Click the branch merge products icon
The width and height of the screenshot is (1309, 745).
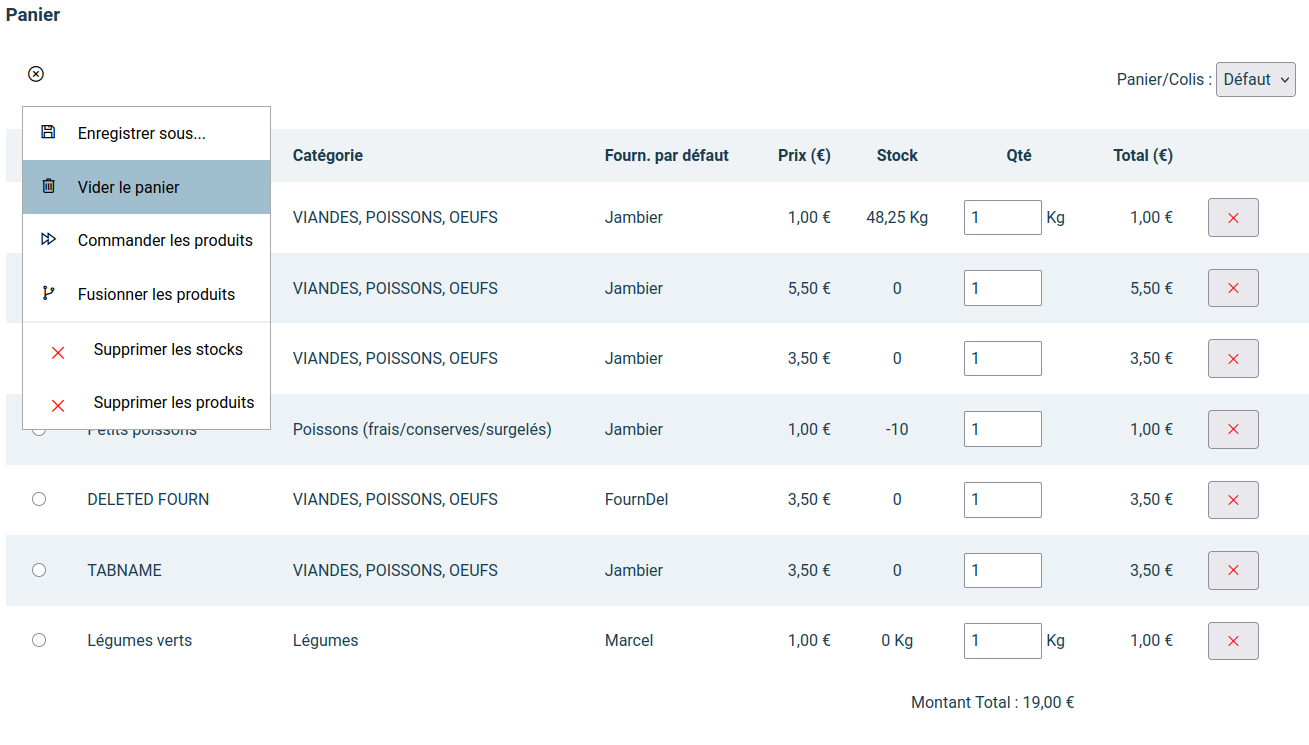48,294
